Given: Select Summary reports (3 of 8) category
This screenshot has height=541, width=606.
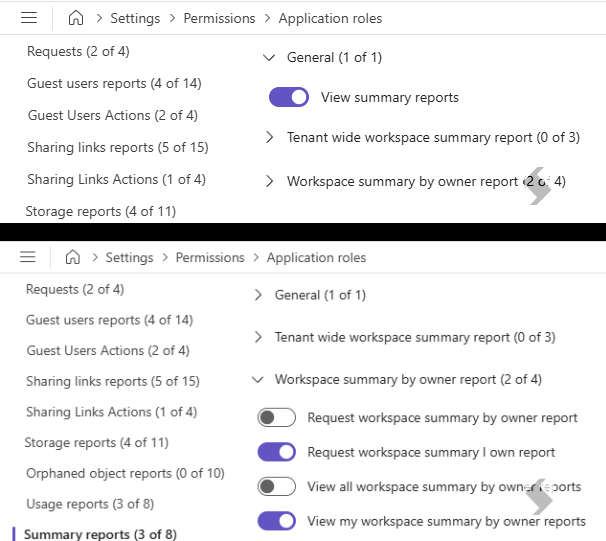Looking at the screenshot, I should click(x=100, y=534).
